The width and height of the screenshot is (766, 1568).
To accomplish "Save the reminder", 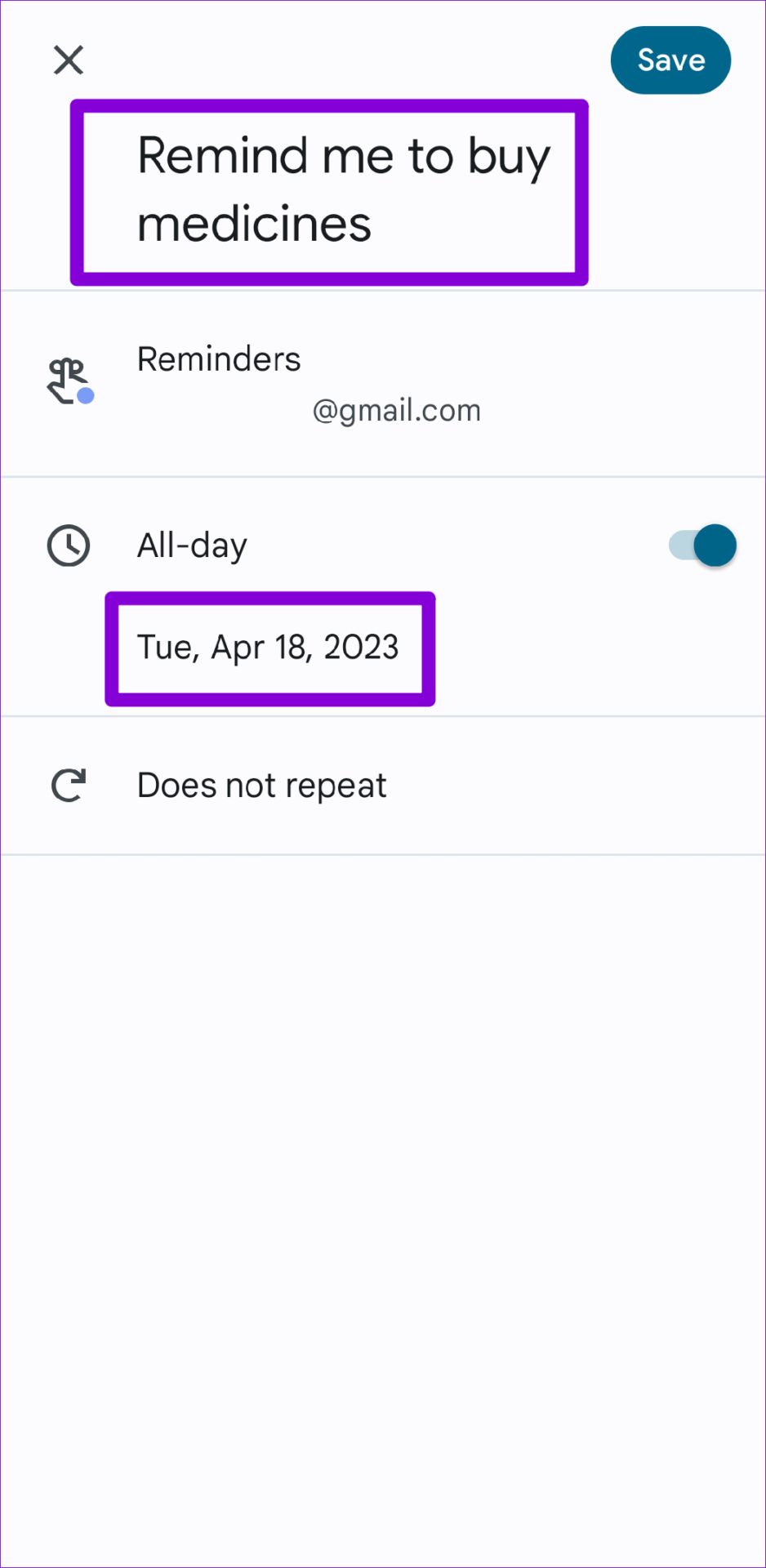I will click(670, 60).
